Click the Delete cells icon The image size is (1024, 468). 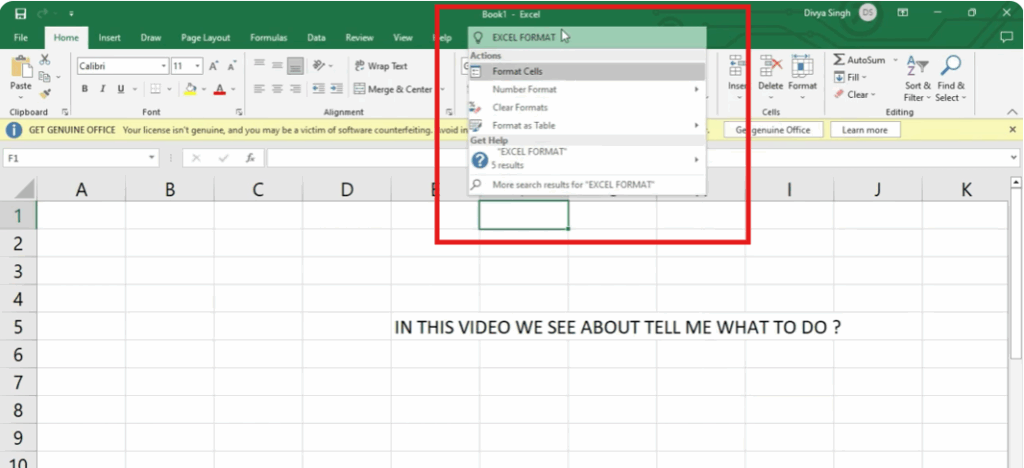point(771,67)
